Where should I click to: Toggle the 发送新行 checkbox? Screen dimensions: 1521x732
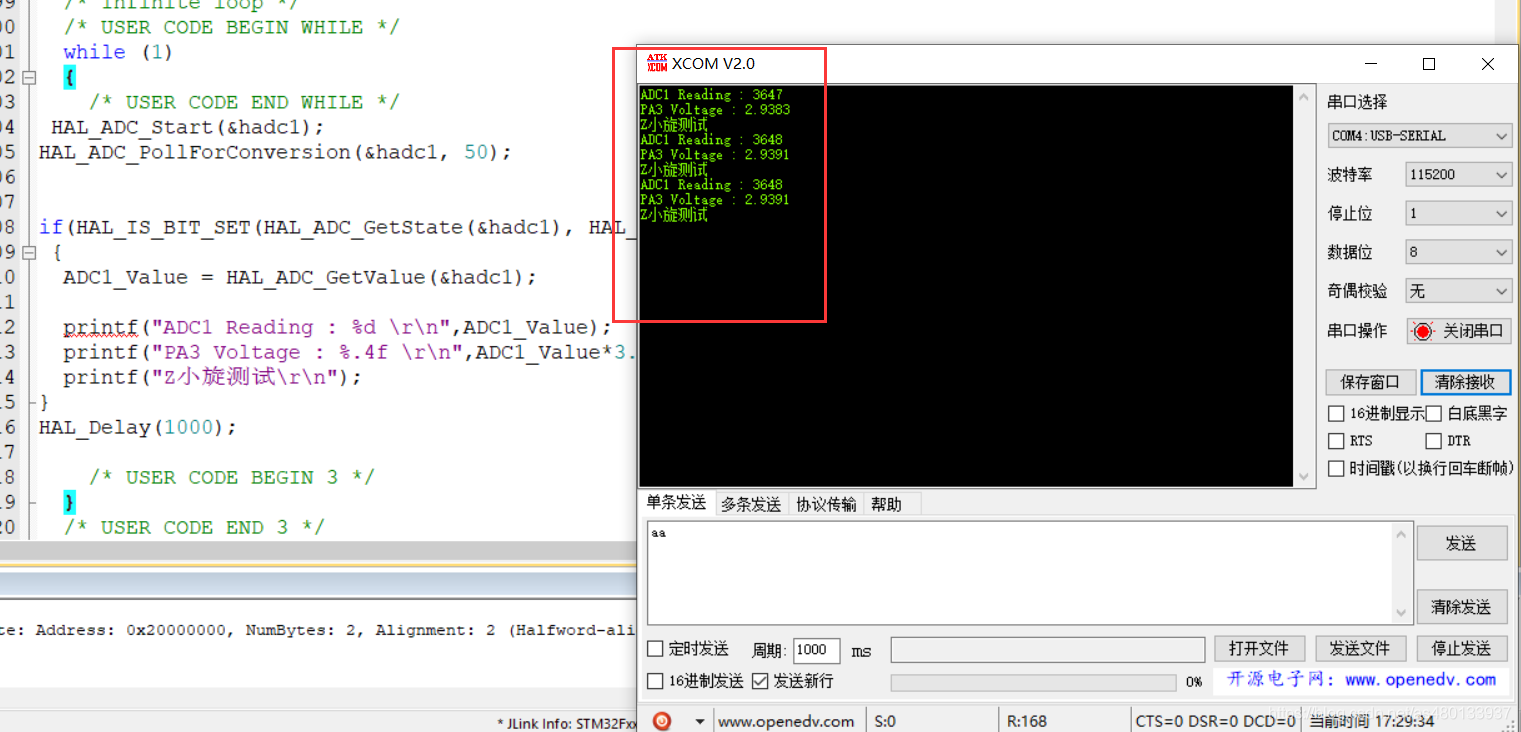pos(760,681)
